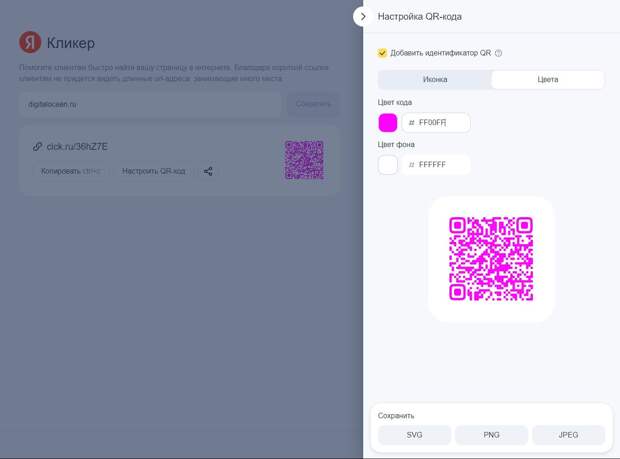This screenshot has width=620, height=459.
Task: Click the small QR code thumbnail
Action: coord(304,160)
